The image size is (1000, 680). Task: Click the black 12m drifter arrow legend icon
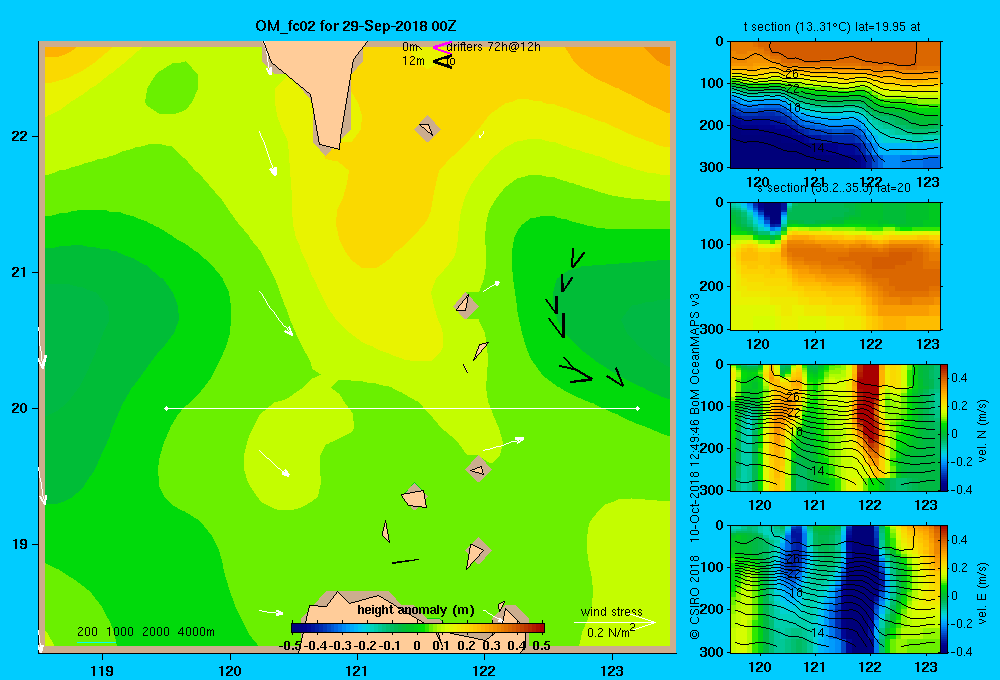click(x=443, y=61)
